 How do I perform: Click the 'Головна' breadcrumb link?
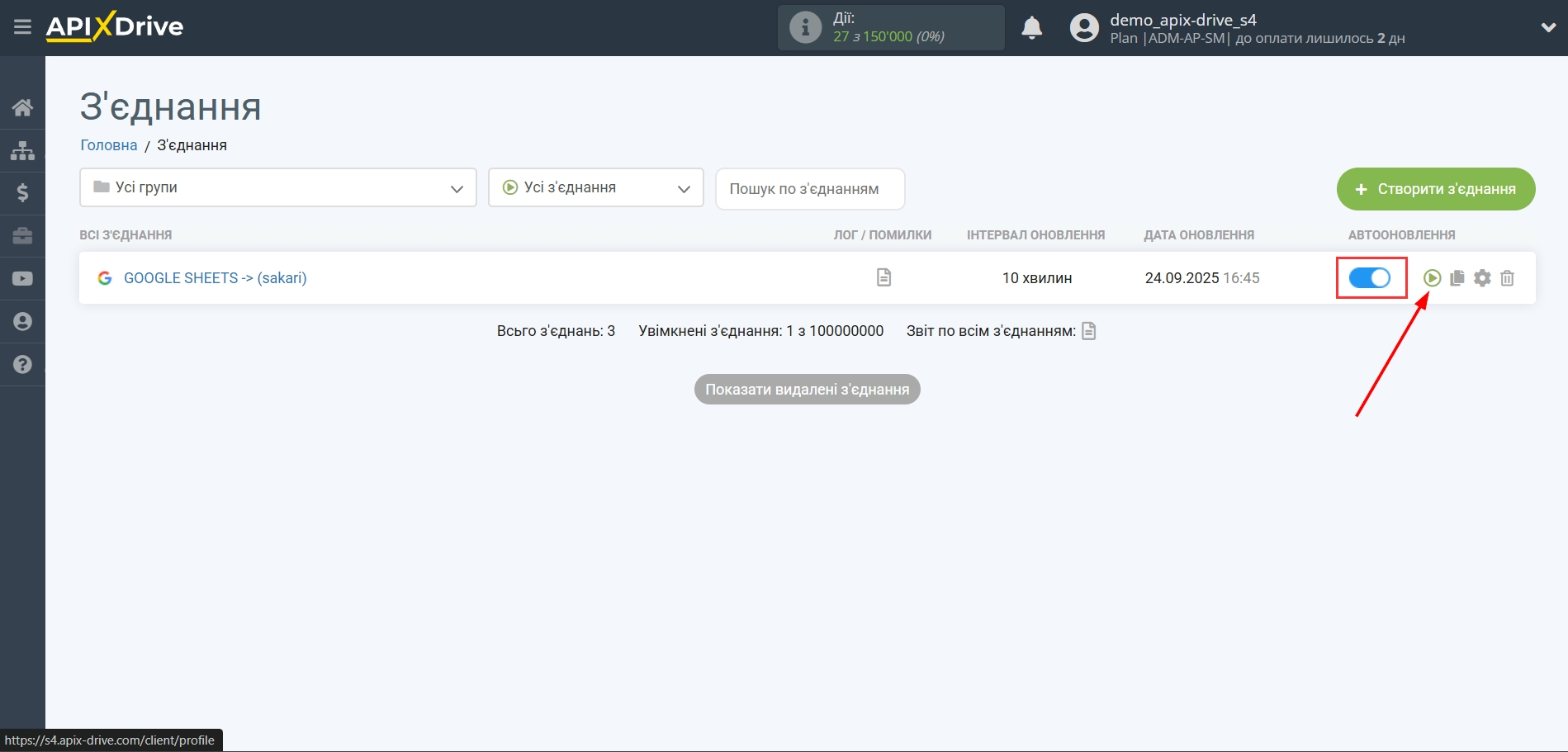(x=108, y=145)
